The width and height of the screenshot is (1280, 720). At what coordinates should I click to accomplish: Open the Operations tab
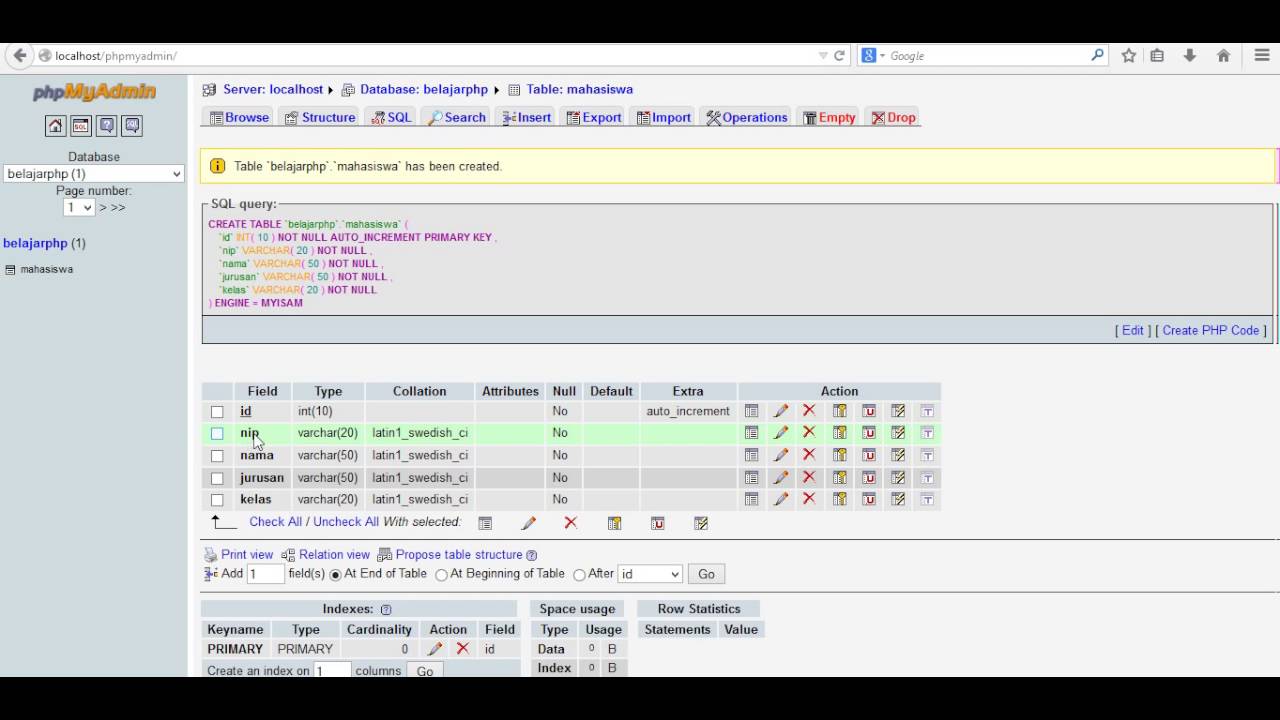click(746, 117)
